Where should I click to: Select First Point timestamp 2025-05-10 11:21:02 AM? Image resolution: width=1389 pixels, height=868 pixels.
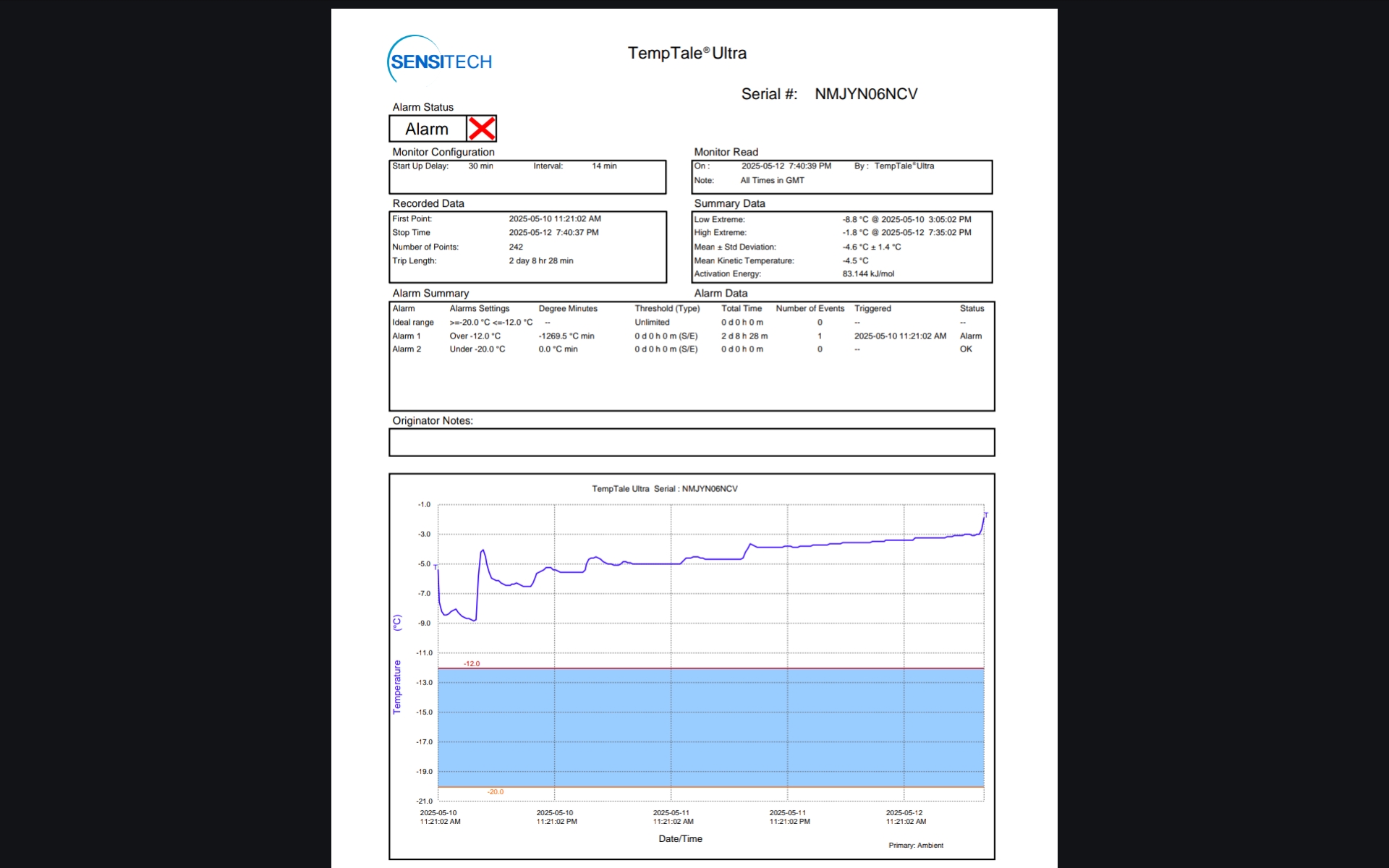(x=555, y=219)
